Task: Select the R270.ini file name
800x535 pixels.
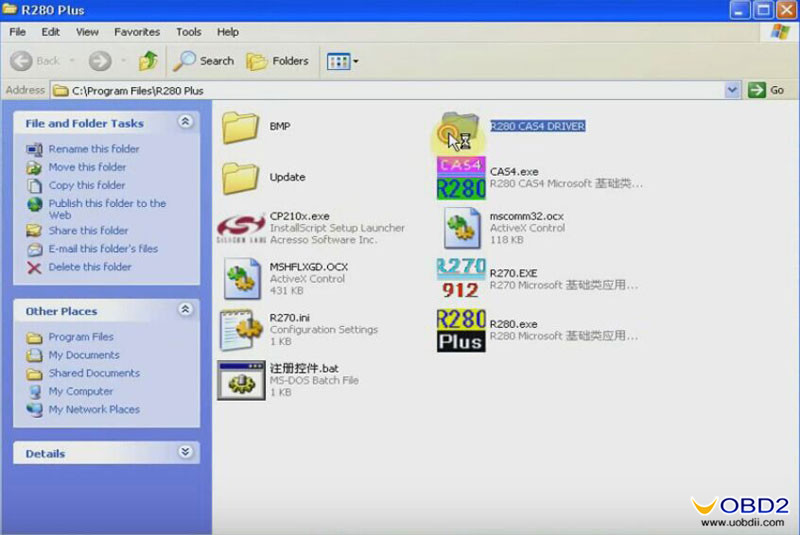Action: click(289, 318)
